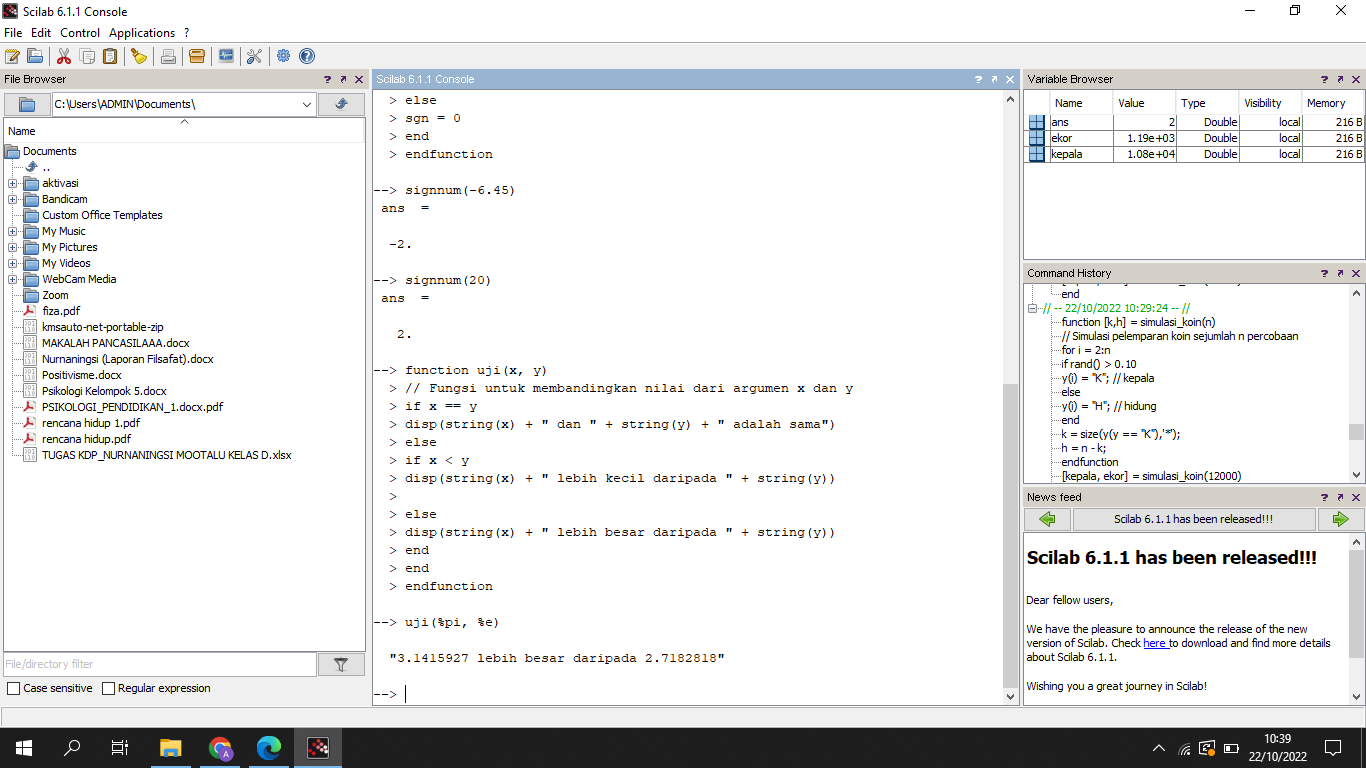1366x768 pixels.
Task: Close the News feed panel
Action: coord(1356,497)
